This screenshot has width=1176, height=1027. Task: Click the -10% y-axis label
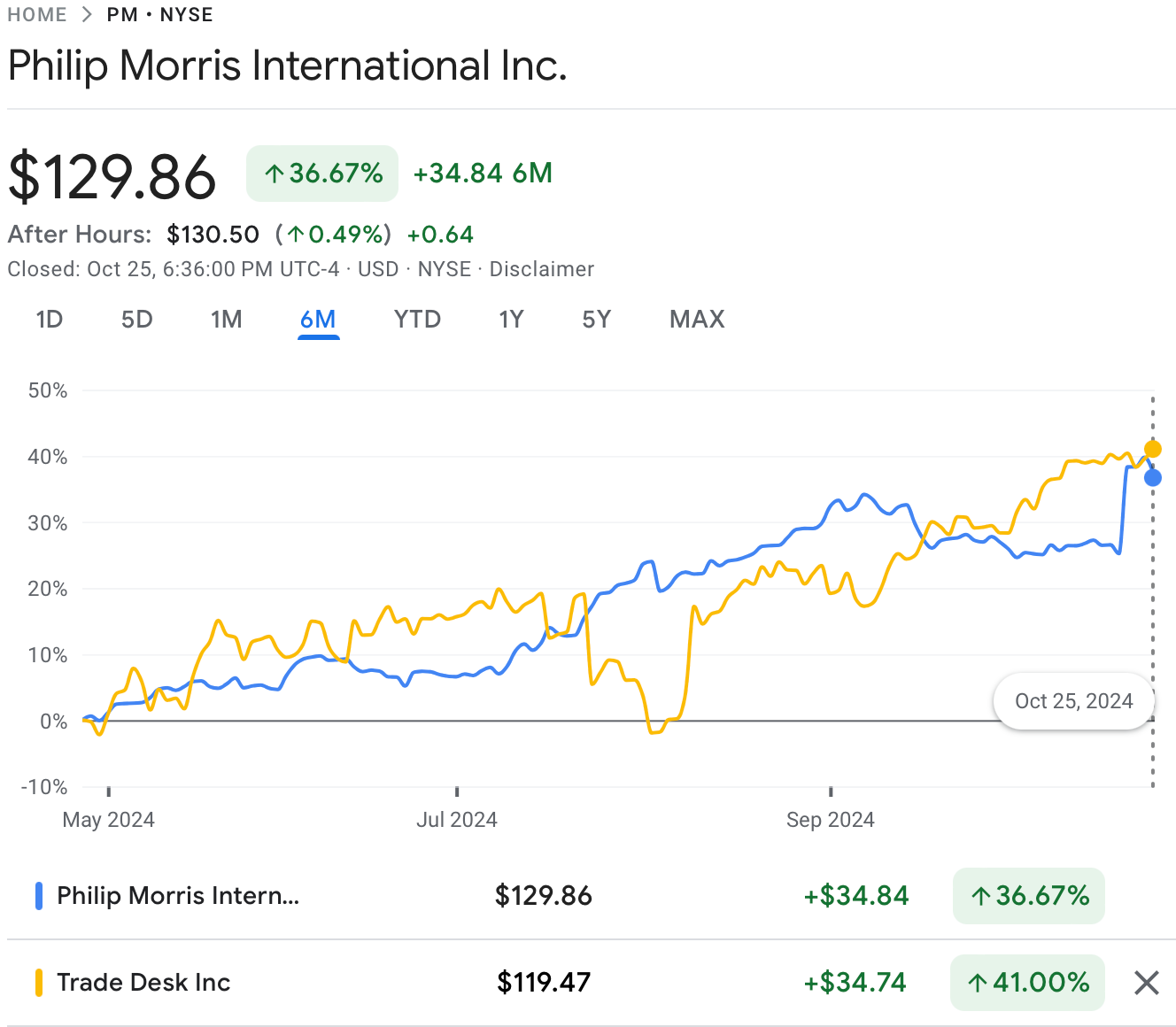[x=44, y=787]
